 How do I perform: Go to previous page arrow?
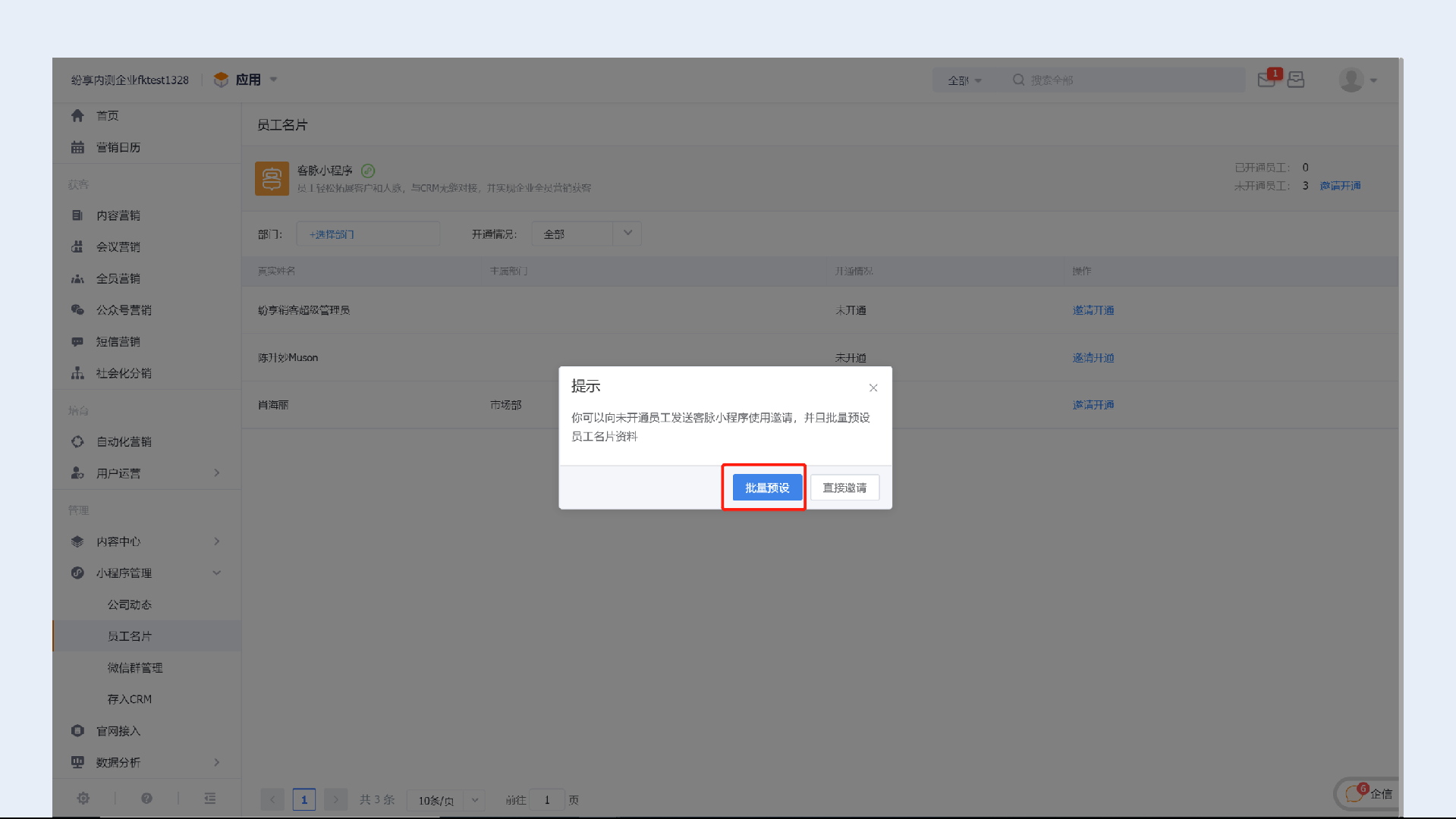272,799
